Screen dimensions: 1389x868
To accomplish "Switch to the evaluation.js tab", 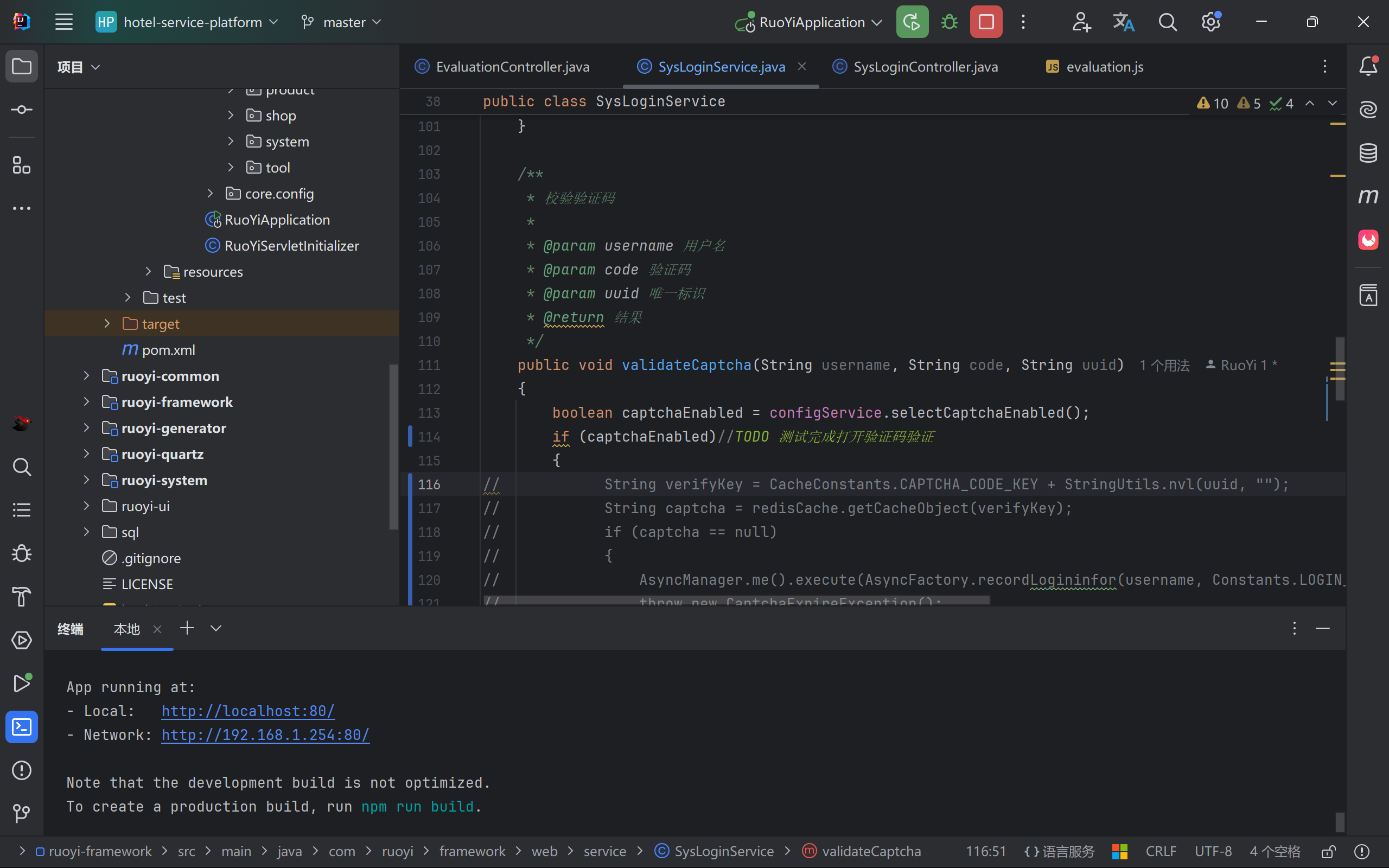I will (1104, 67).
